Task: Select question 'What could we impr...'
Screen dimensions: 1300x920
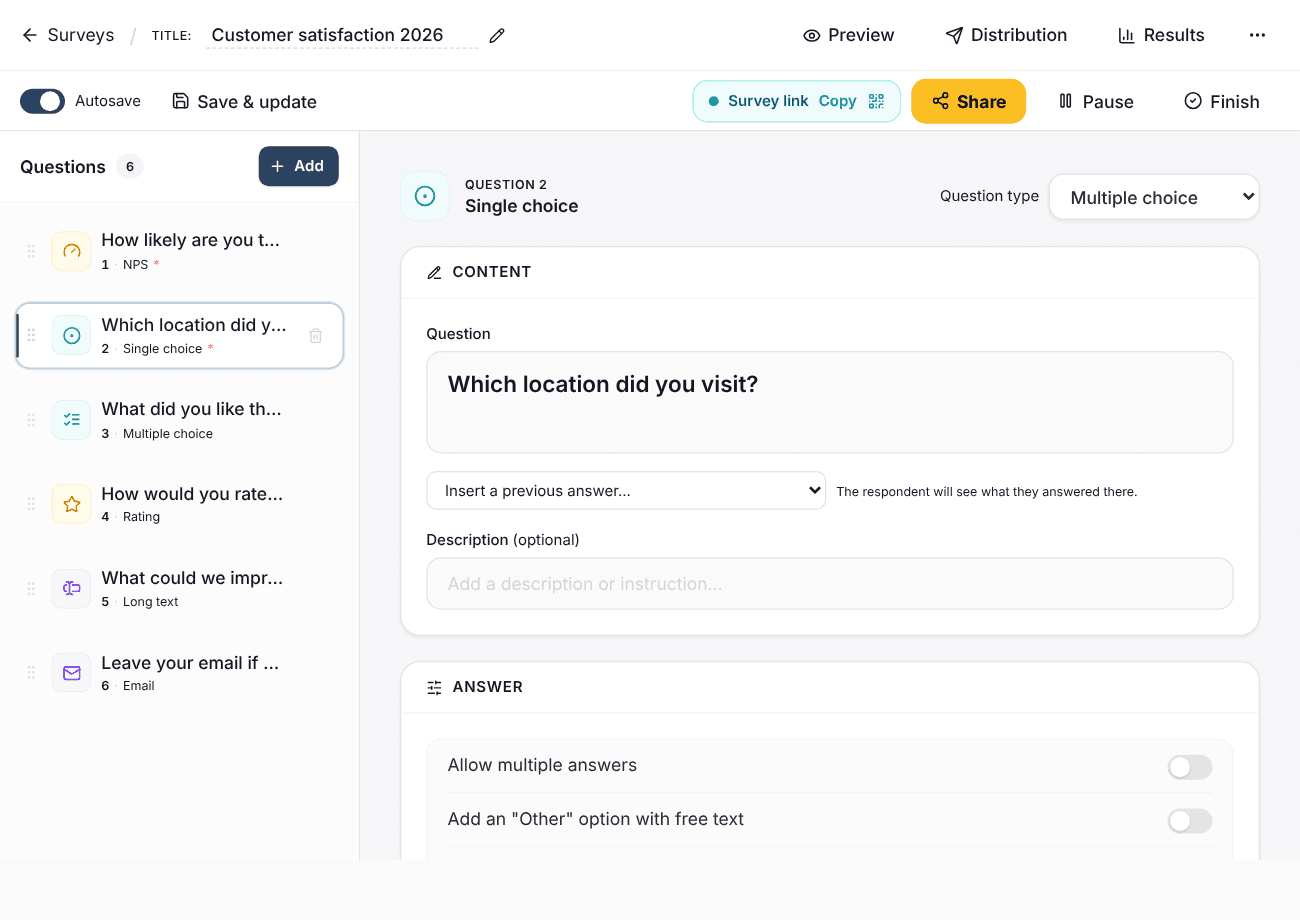Action: (x=180, y=589)
